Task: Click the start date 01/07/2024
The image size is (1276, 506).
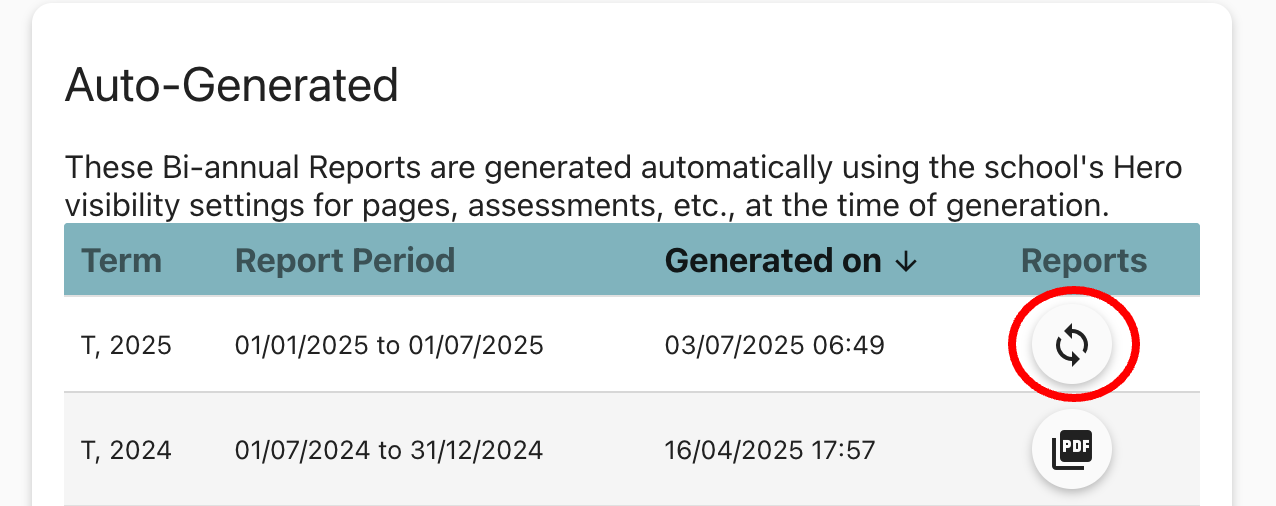Action: click(x=304, y=451)
